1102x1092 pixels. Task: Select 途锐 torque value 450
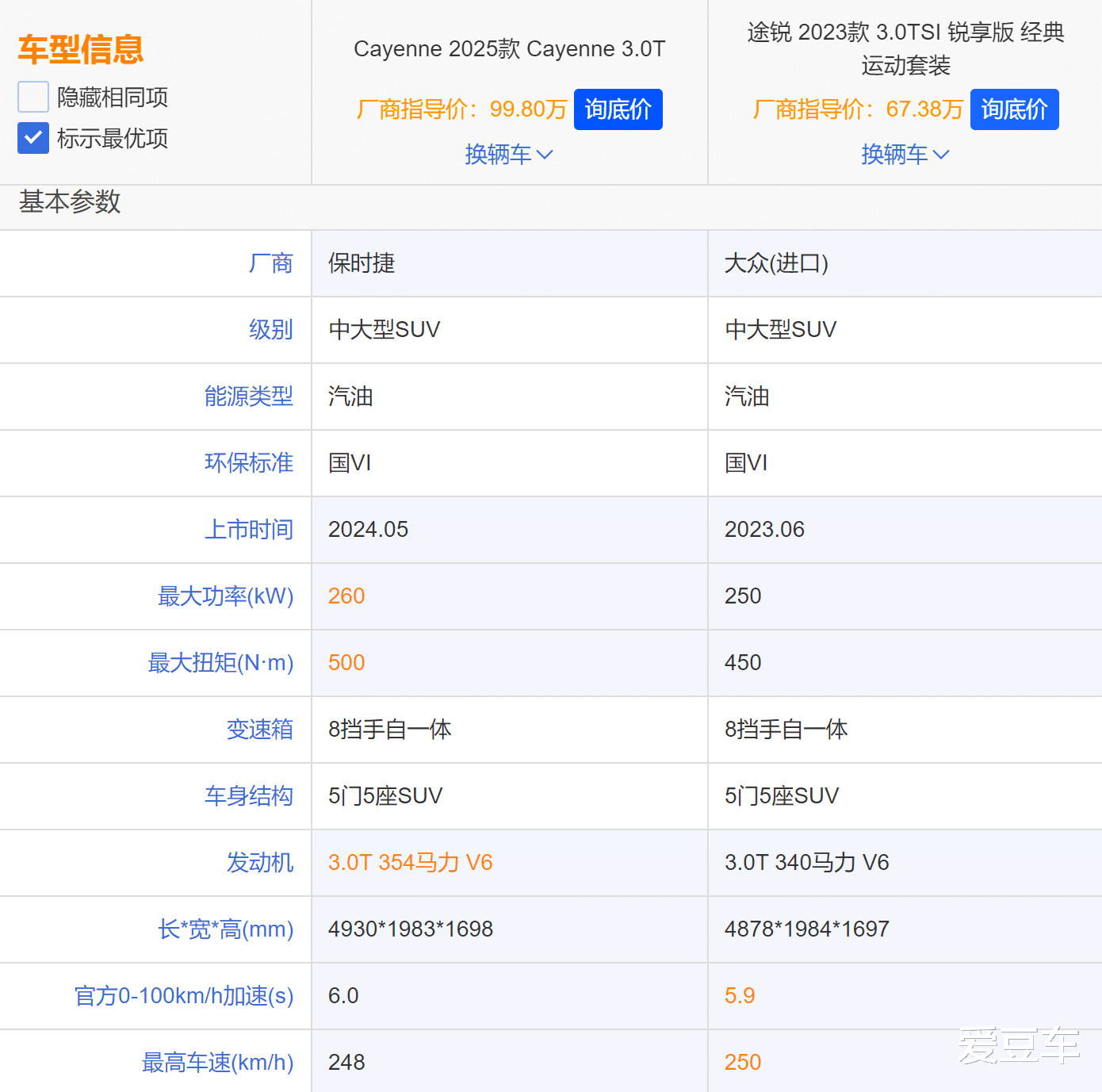pos(743,663)
